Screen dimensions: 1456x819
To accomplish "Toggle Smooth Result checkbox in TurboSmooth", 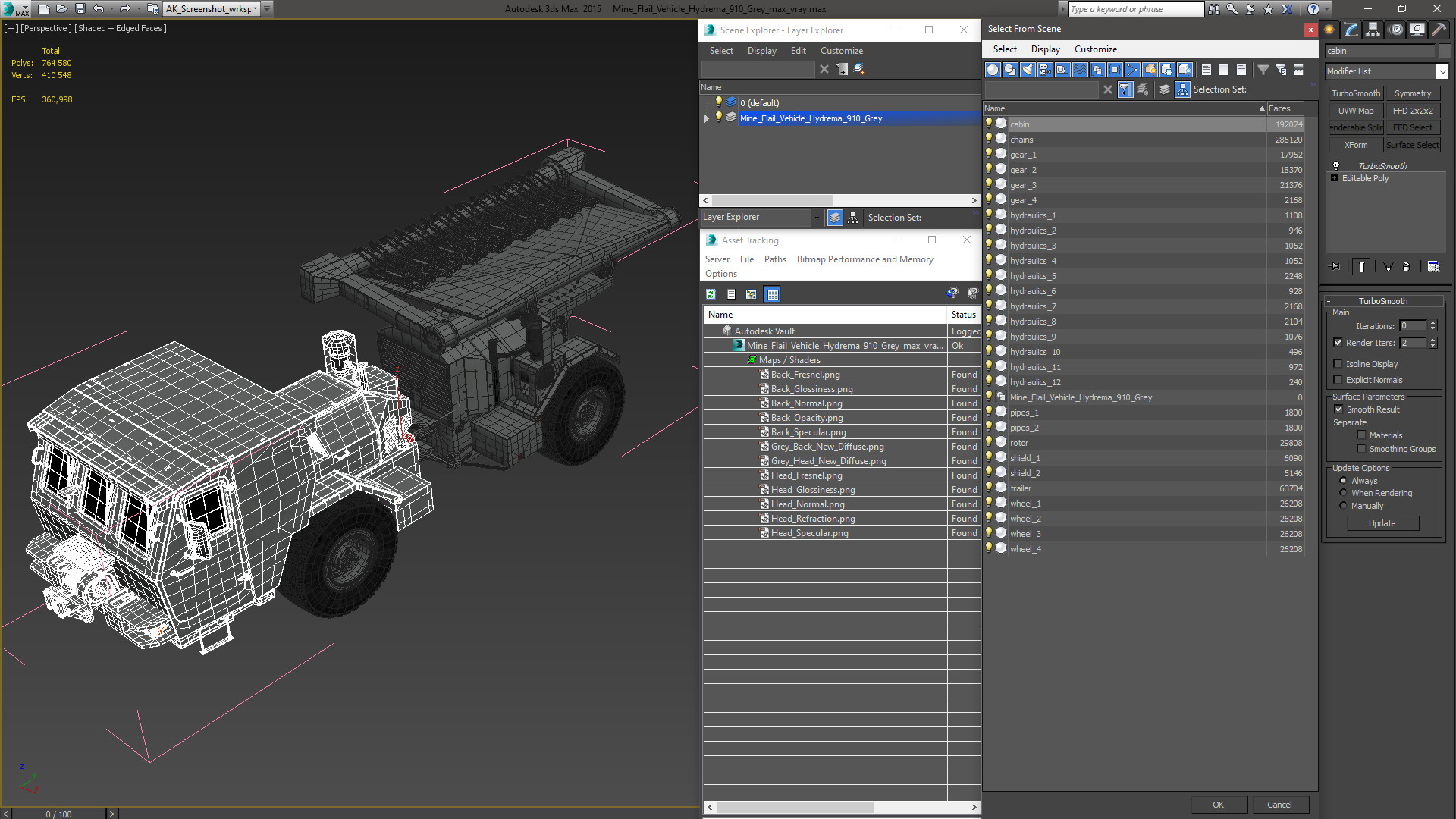I will 1341,409.
